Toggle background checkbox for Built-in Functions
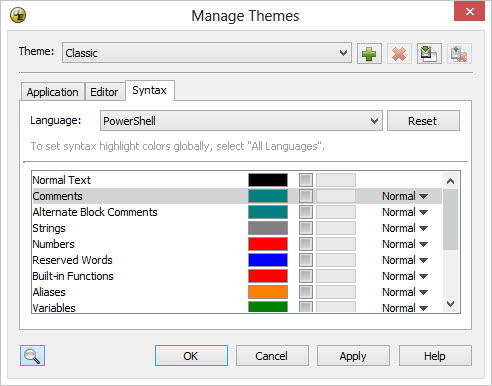 (x=306, y=276)
